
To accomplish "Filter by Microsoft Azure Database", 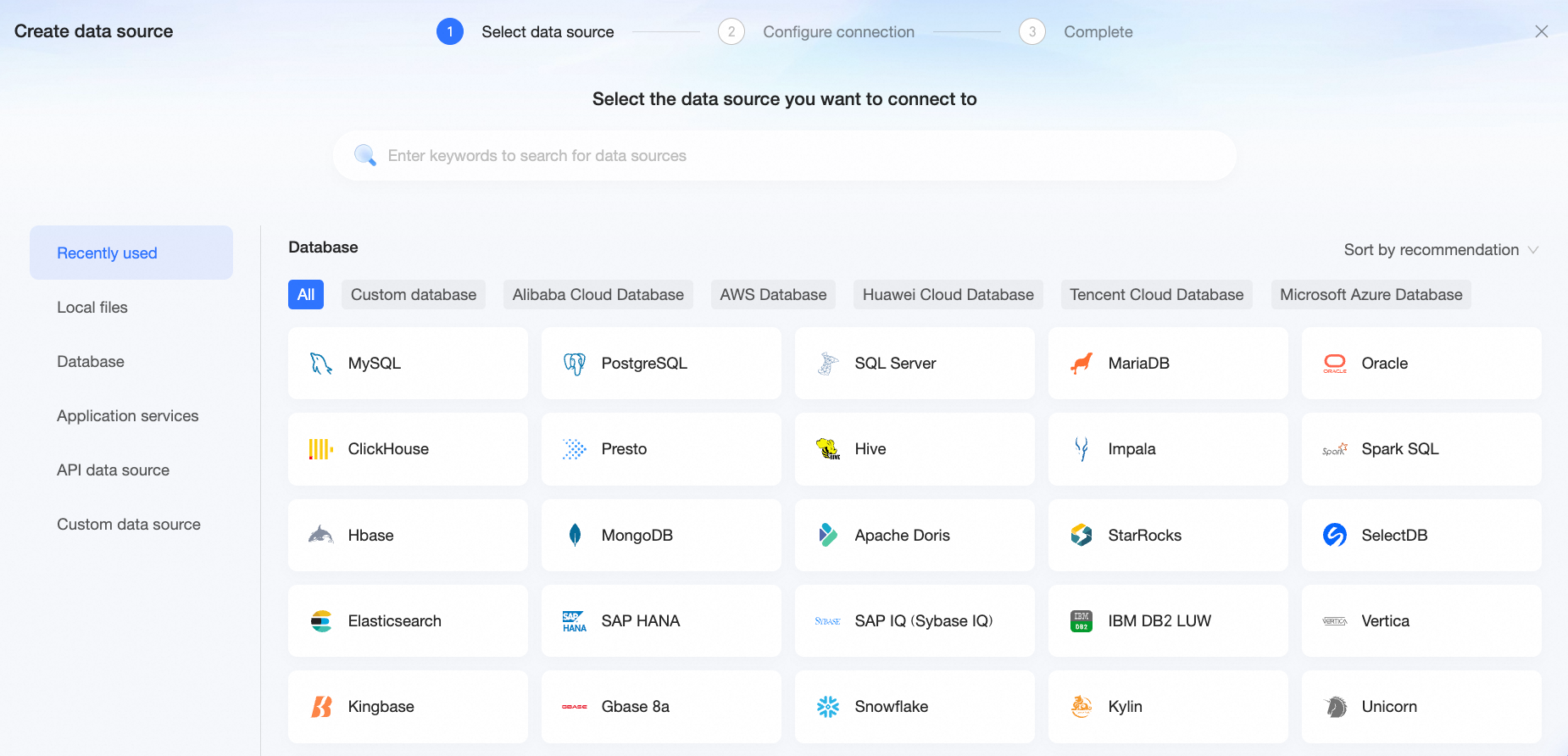I will [1371, 295].
